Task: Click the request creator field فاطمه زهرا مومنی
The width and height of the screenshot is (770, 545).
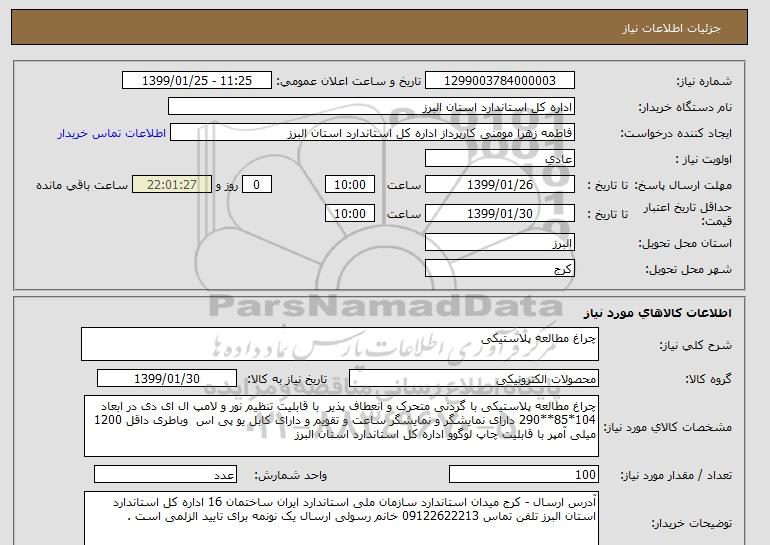Action: (x=372, y=133)
